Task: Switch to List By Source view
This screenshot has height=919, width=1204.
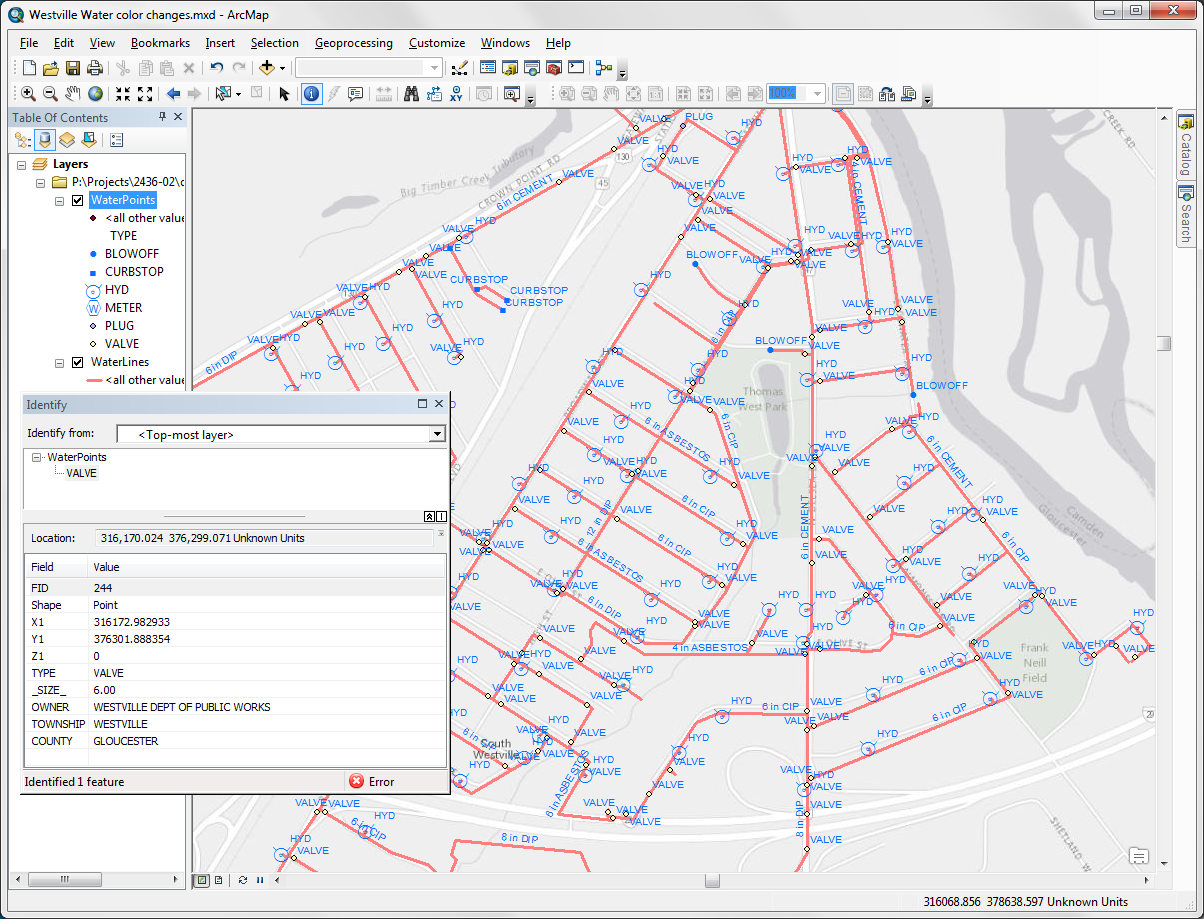Action: pos(44,140)
